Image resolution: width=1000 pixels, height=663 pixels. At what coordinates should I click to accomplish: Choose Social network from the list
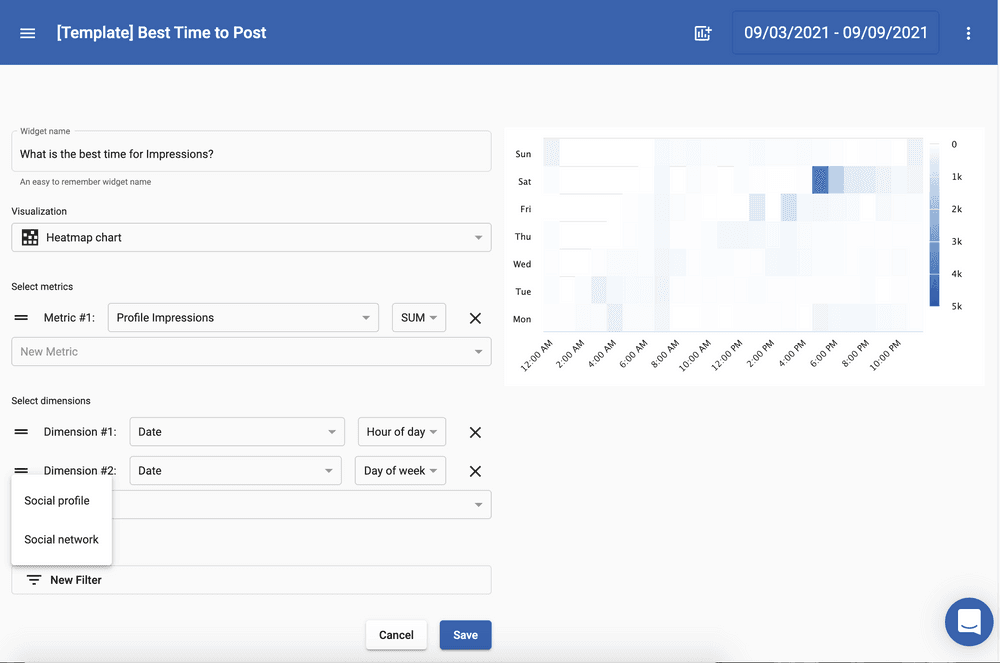coord(61,540)
